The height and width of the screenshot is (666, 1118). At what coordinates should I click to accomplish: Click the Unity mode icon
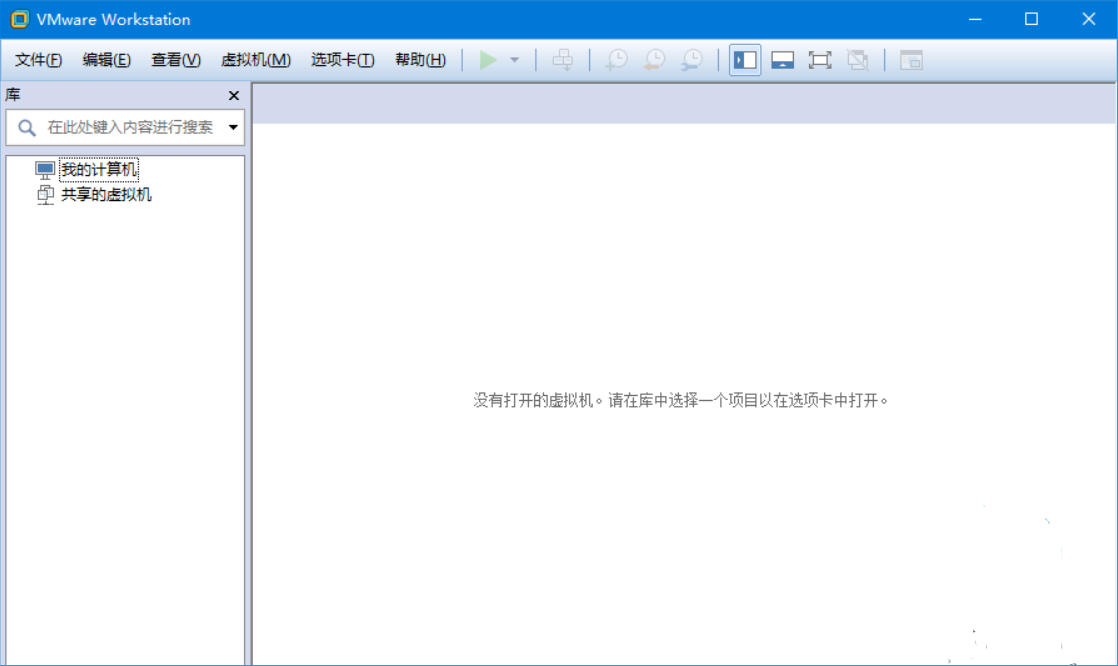[x=858, y=60]
